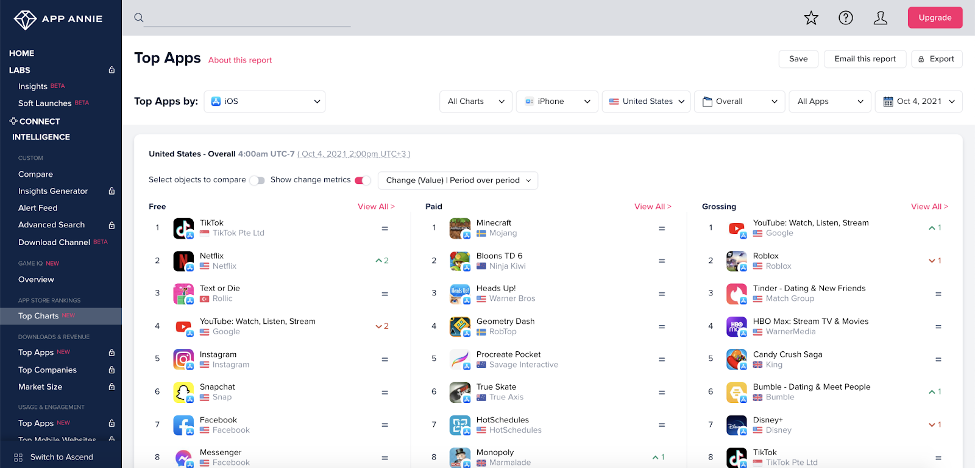
Task: Open the United States country dropdown
Action: (x=646, y=102)
